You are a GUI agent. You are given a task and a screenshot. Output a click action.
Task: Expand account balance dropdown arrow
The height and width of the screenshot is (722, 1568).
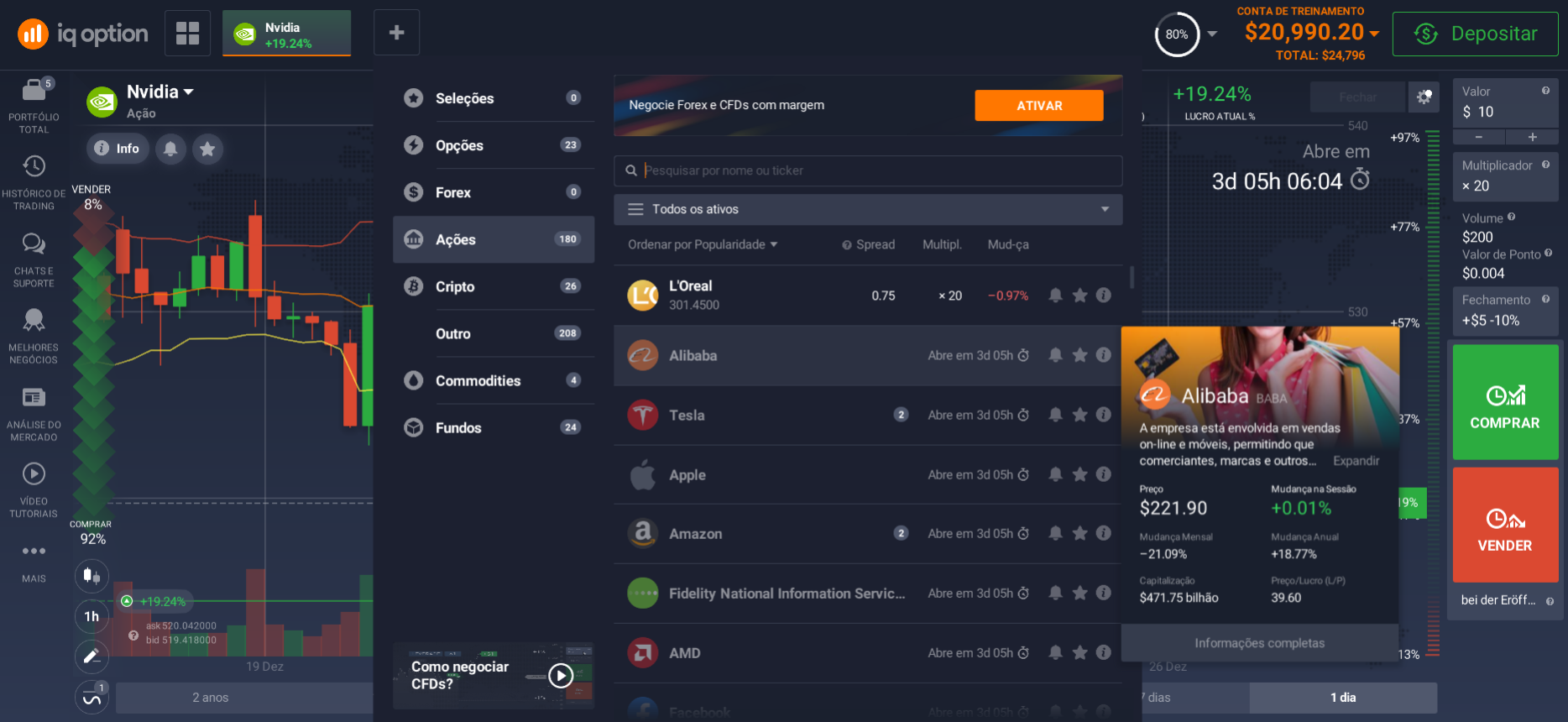1374,34
